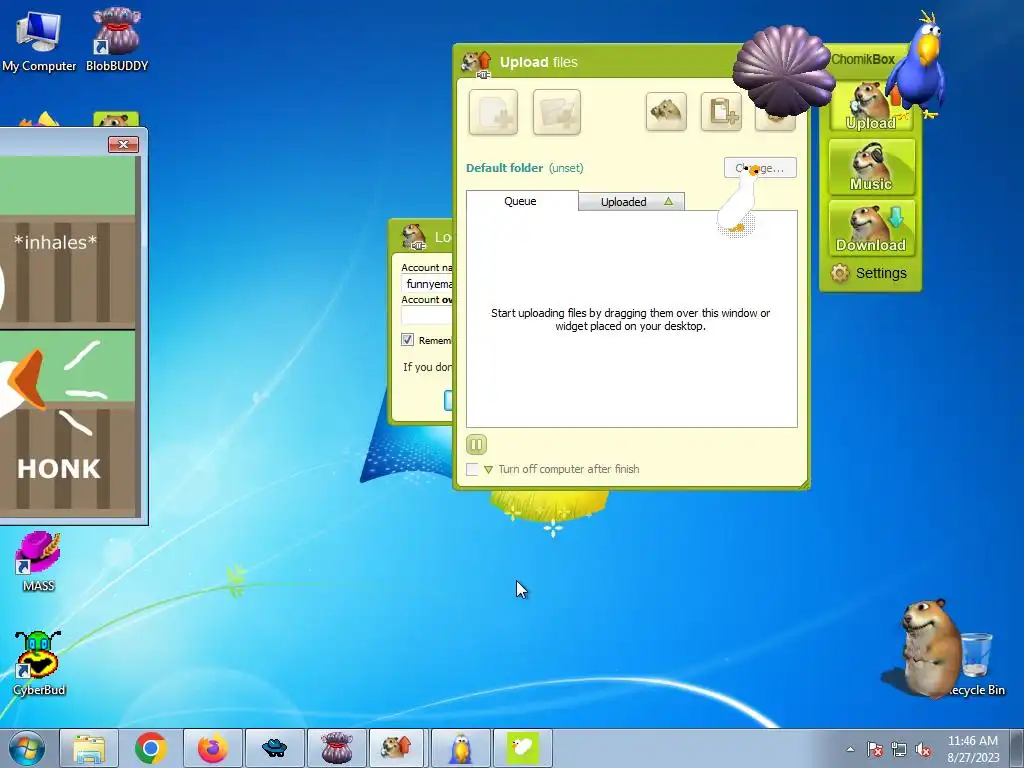The height and width of the screenshot is (768, 1024).
Task: Close the goose meme window
Action: pos(123,144)
